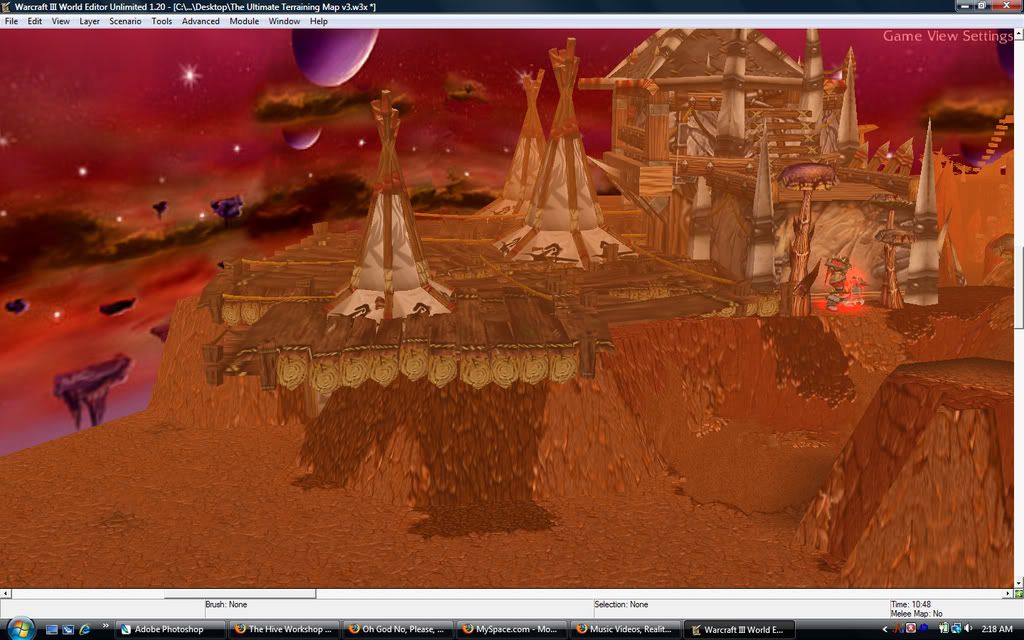Open the Tools menu
The width and height of the screenshot is (1024, 640).
tap(161, 21)
